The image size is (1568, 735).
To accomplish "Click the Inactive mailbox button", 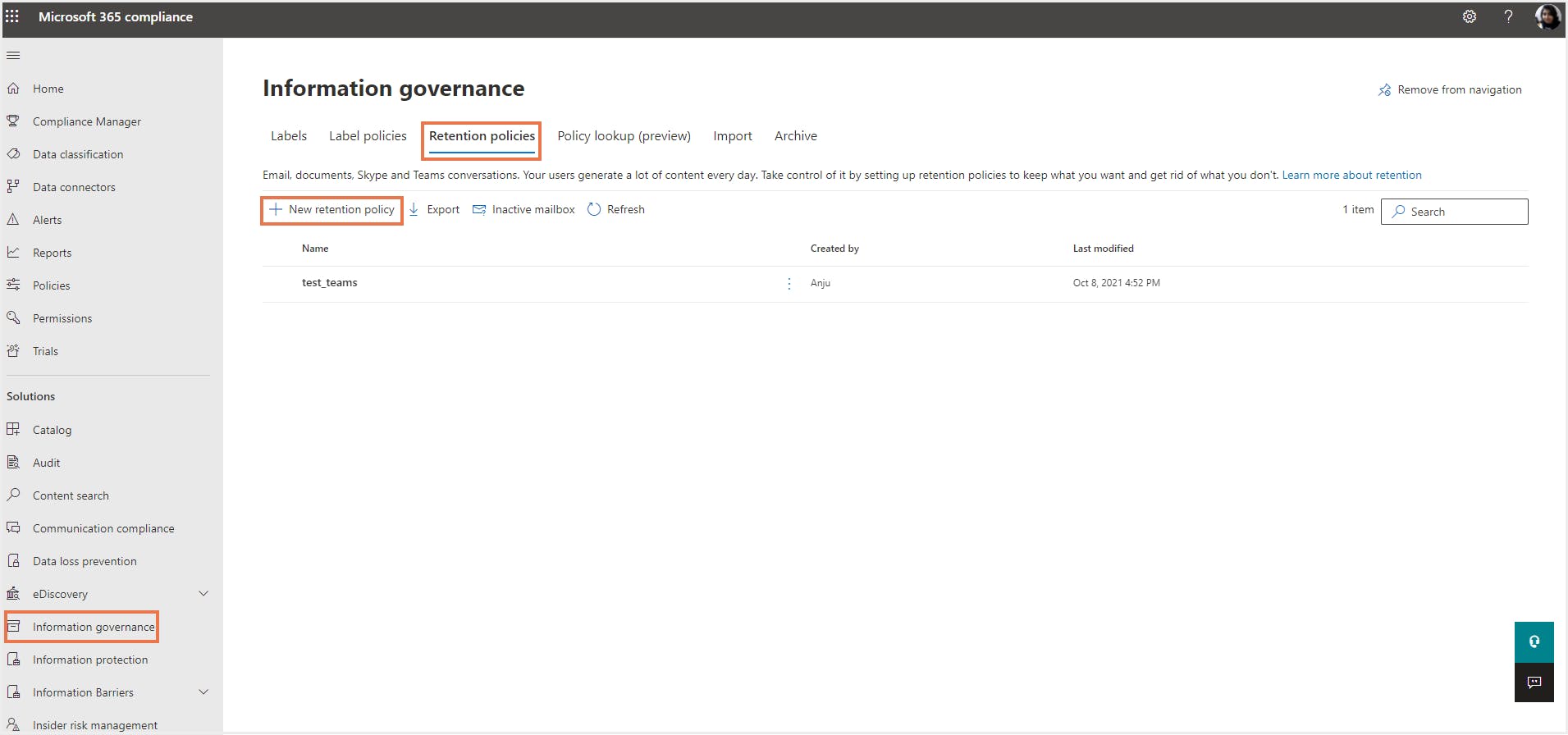I will (x=523, y=210).
